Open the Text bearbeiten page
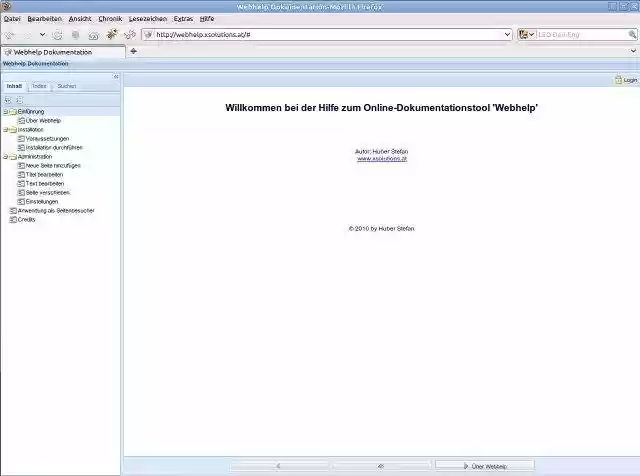Viewport: 640px width, 476px height. tap(45, 183)
